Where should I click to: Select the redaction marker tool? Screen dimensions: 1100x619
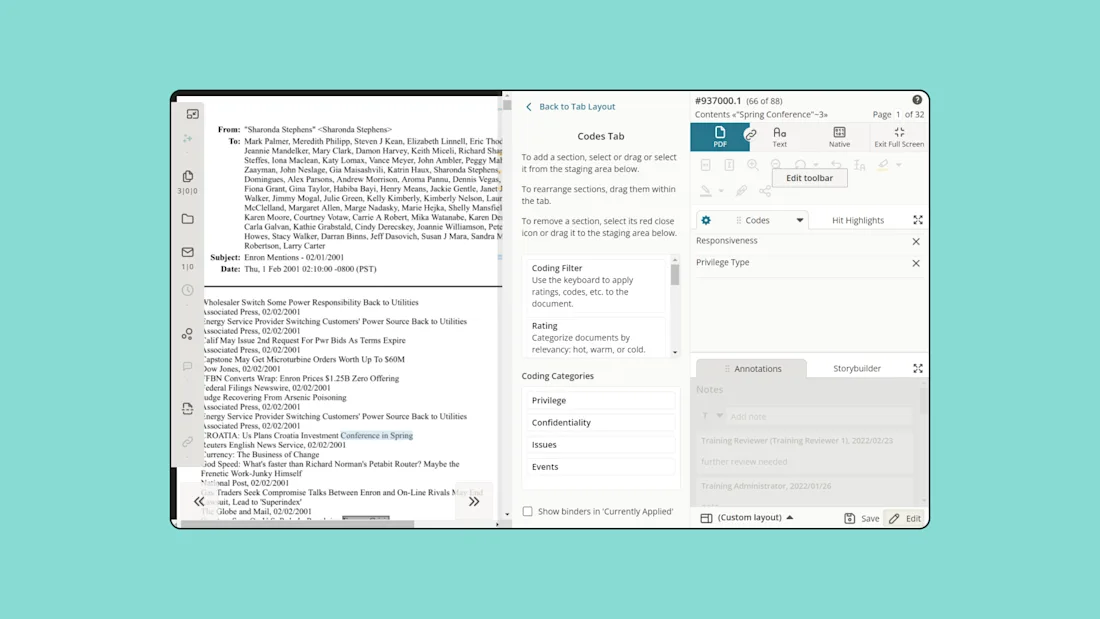tap(706, 191)
